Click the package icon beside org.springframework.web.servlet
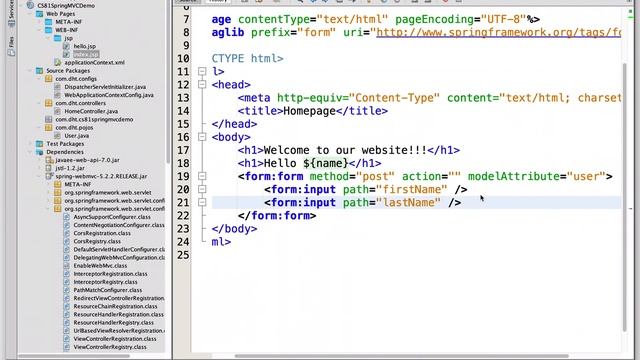The image size is (640, 360). (58, 192)
